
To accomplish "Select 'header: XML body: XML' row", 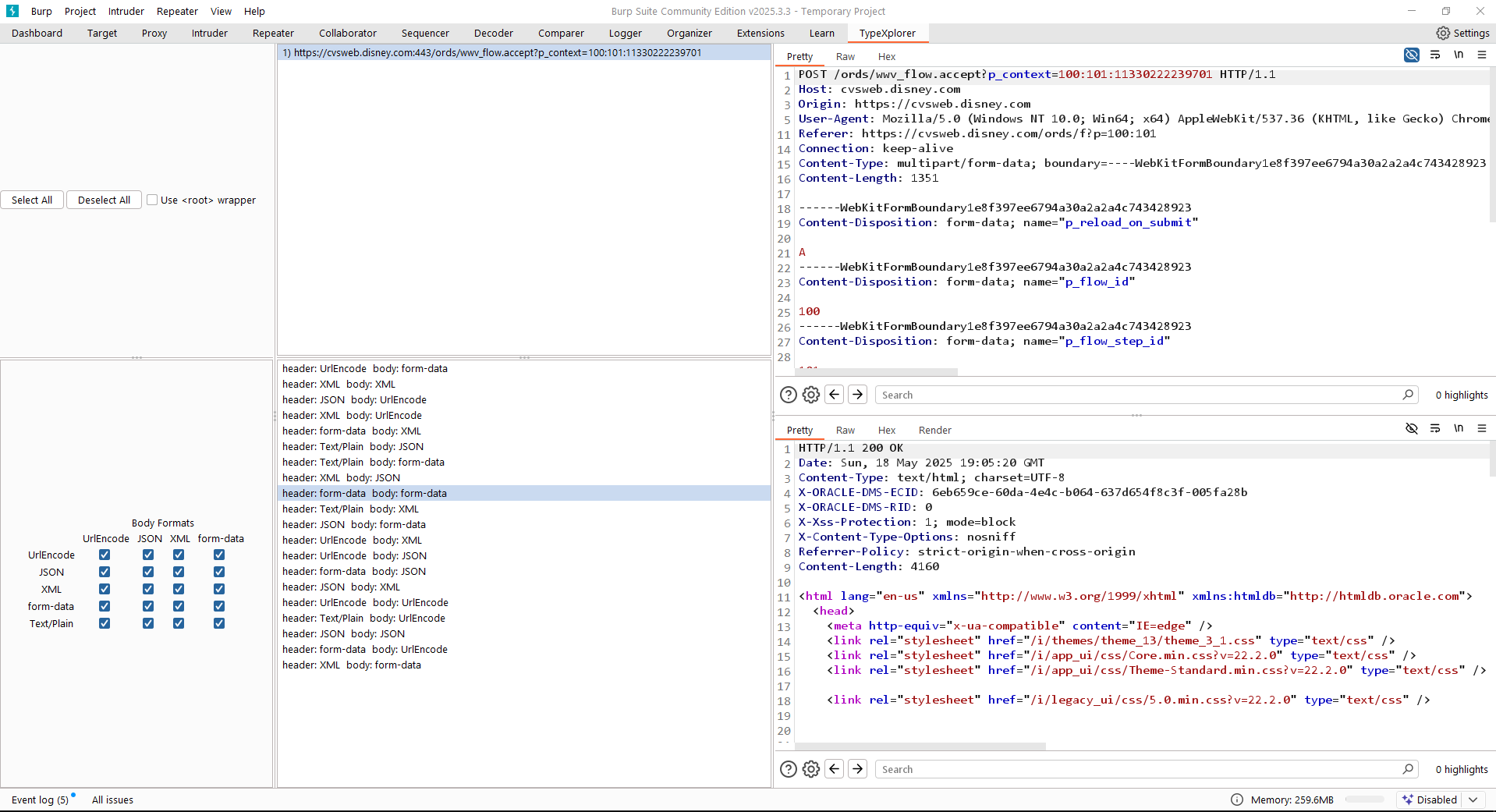I will coord(524,384).
